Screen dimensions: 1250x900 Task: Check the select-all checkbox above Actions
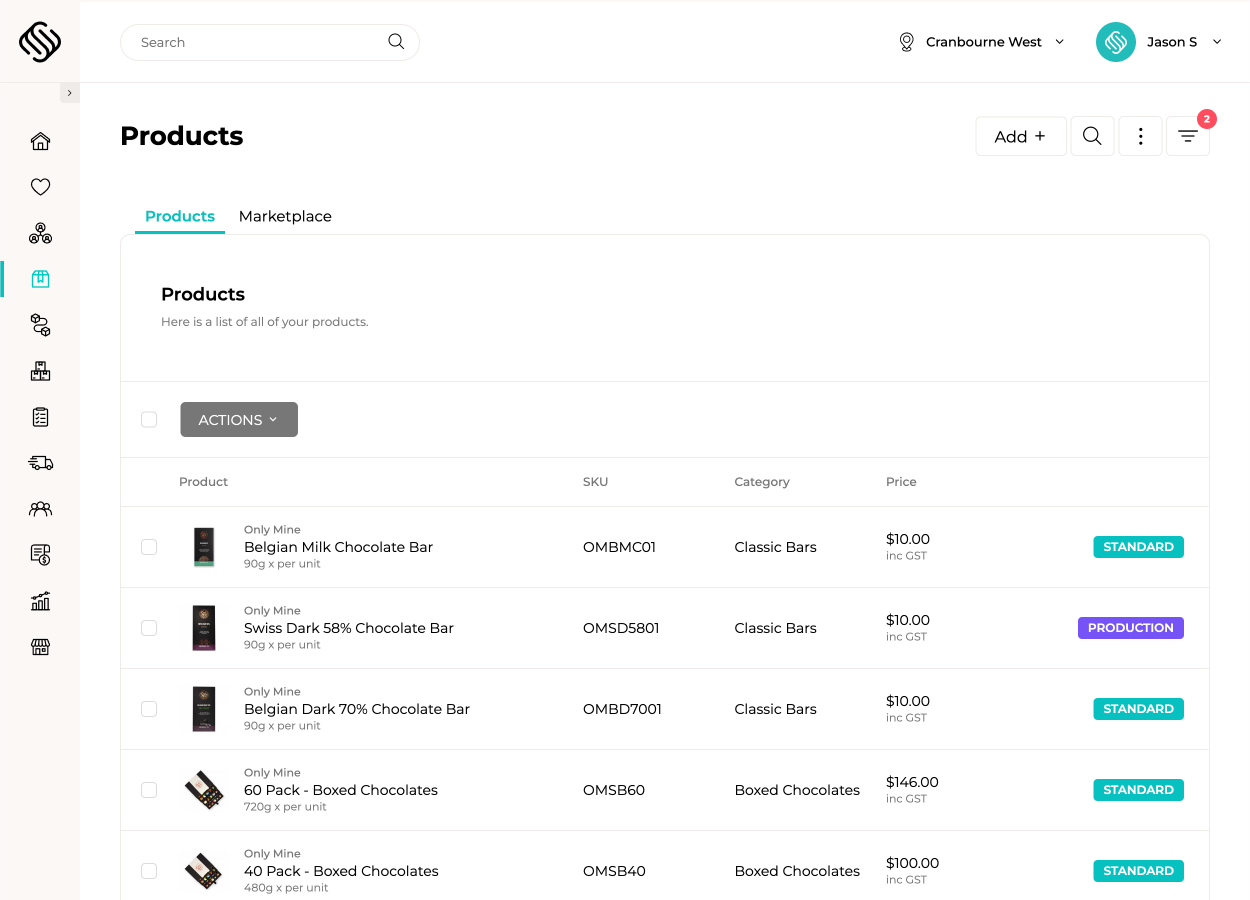click(149, 419)
